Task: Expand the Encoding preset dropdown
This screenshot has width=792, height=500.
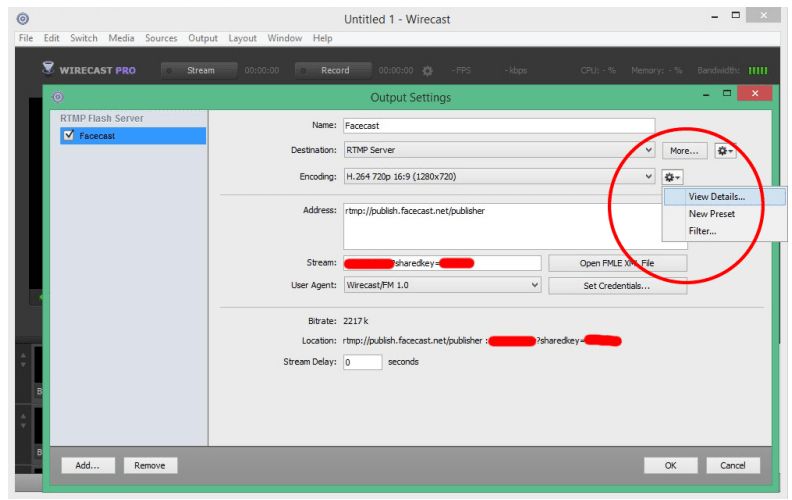Action: coord(499,177)
